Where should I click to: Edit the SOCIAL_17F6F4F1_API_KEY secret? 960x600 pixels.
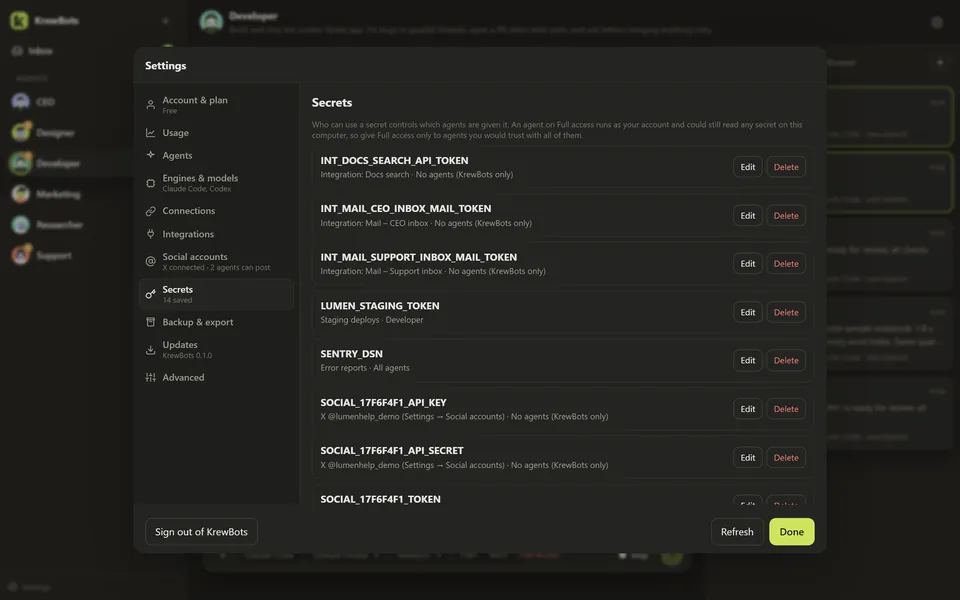pyautogui.click(x=748, y=409)
